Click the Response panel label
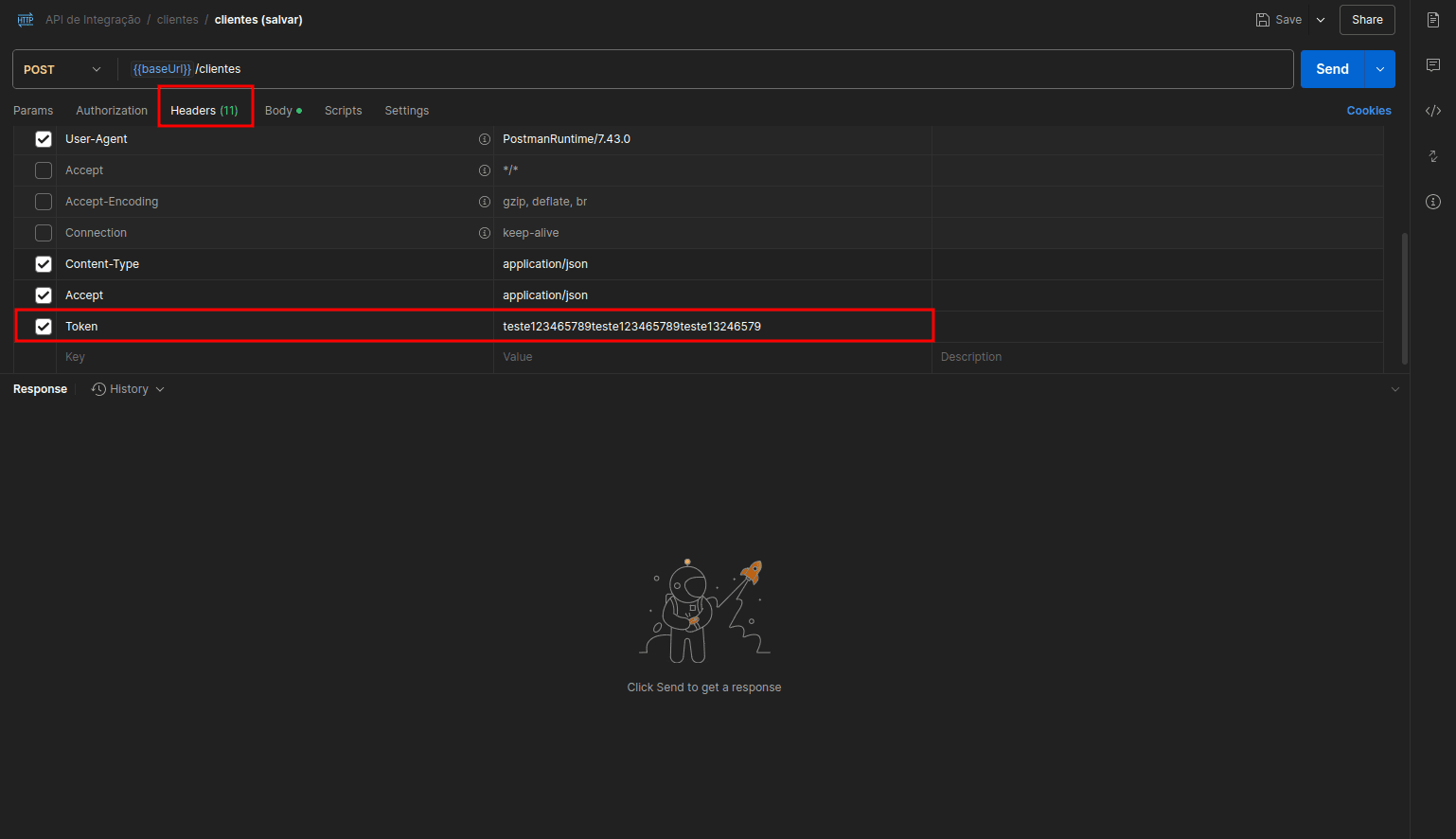Viewport: 1456px width, 839px height. (40, 389)
